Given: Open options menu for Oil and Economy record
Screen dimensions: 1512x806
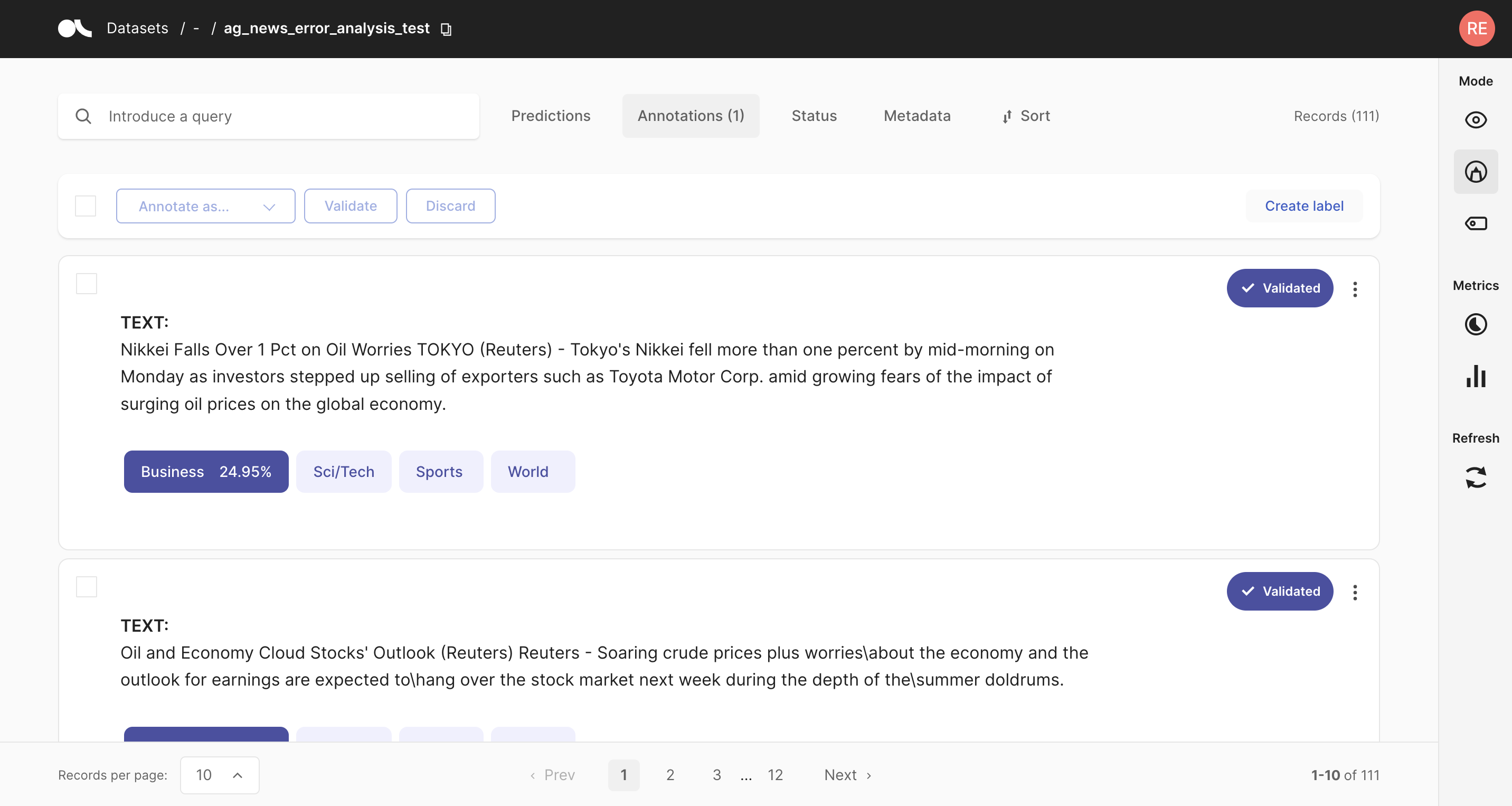Looking at the screenshot, I should [1355, 592].
